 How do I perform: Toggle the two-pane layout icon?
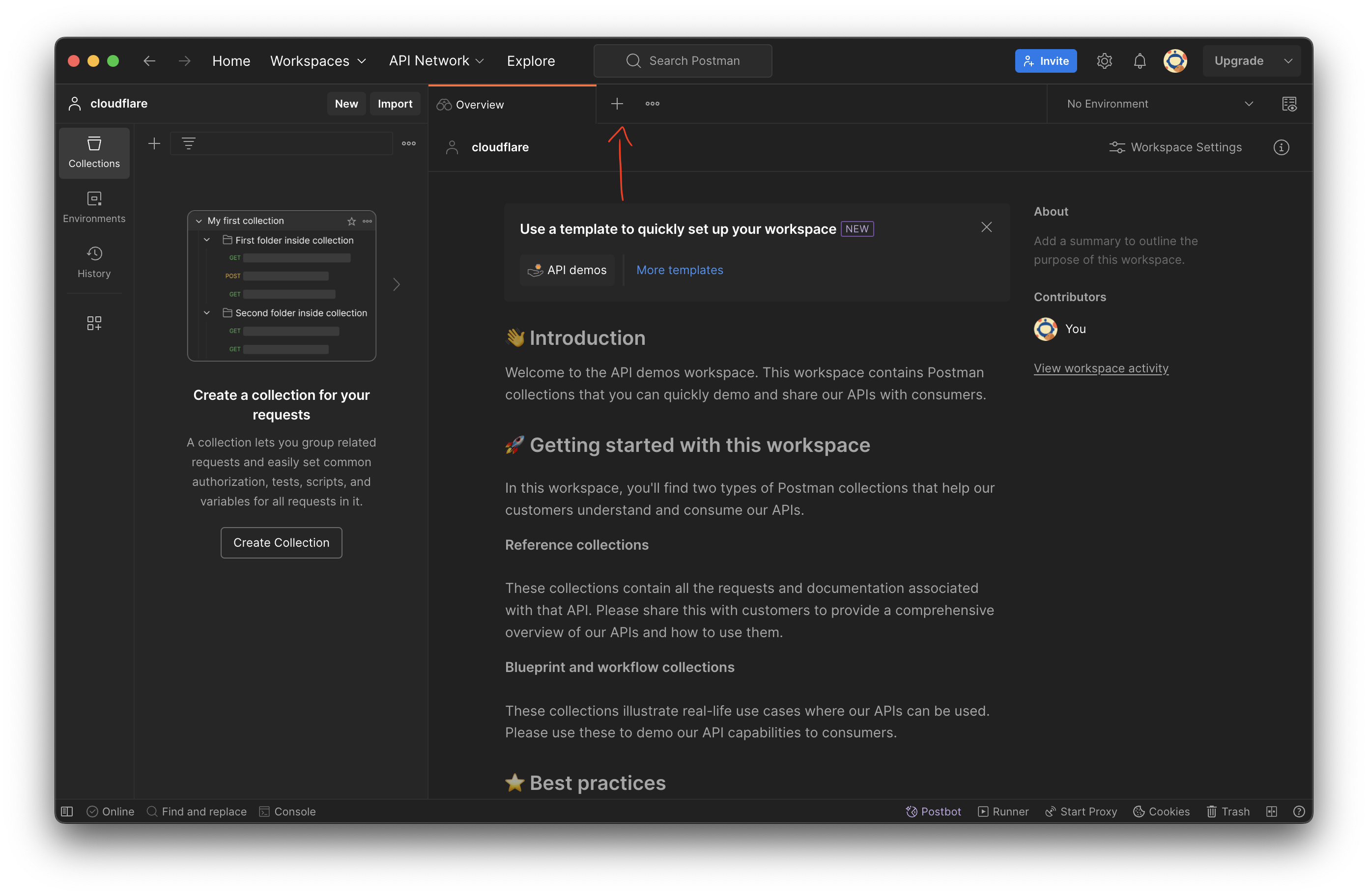[1271, 812]
